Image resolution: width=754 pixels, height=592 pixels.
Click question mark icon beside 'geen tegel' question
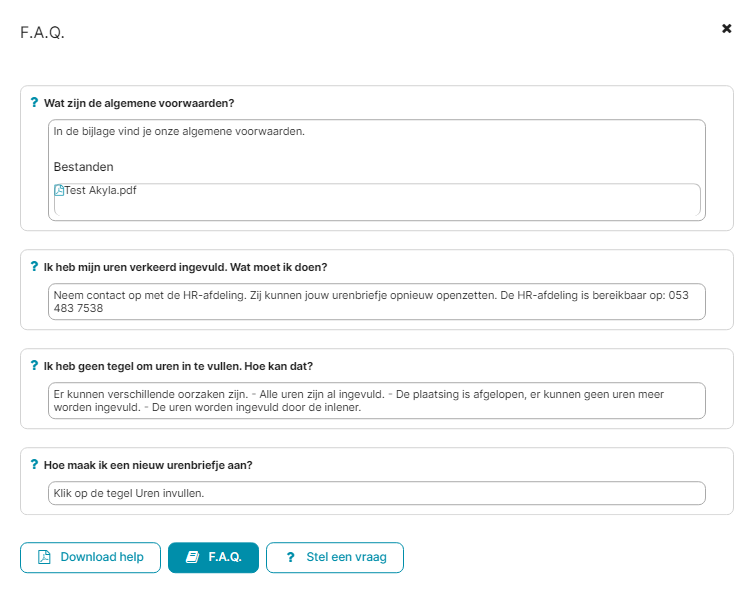point(34,365)
